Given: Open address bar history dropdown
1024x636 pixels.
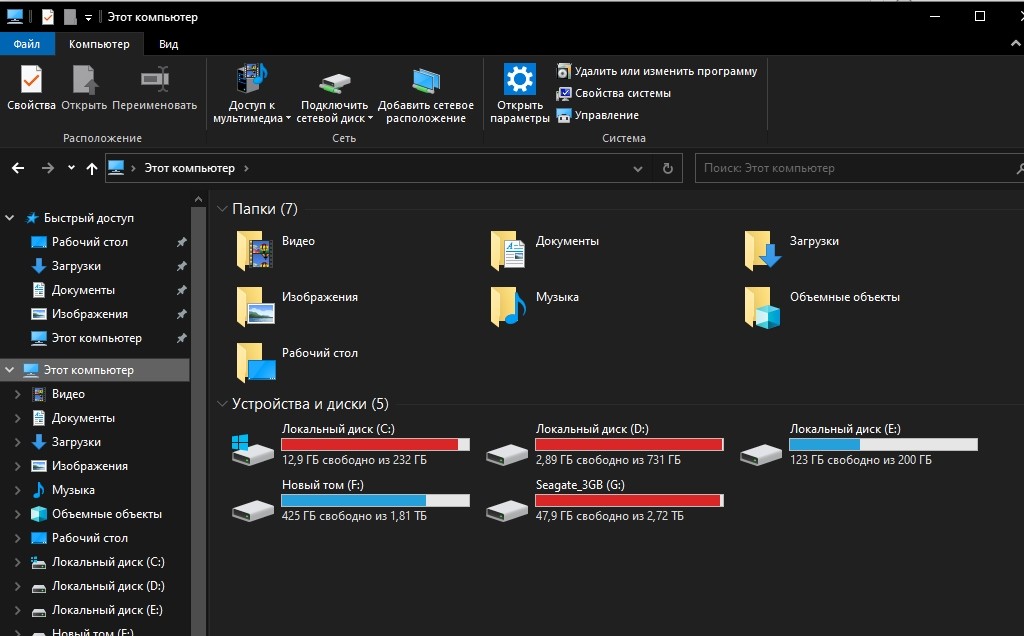Looking at the screenshot, I should pos(638,168).
